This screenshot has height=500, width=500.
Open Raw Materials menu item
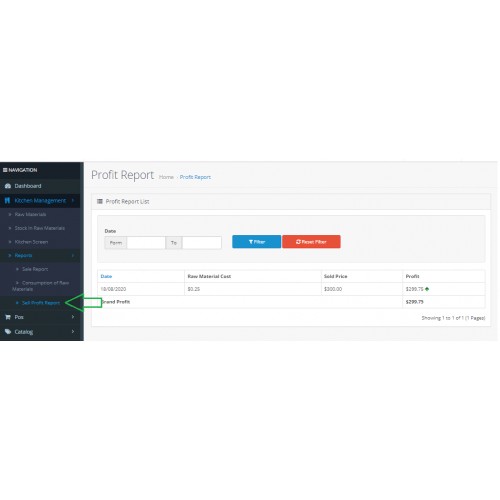pos(30,214)
